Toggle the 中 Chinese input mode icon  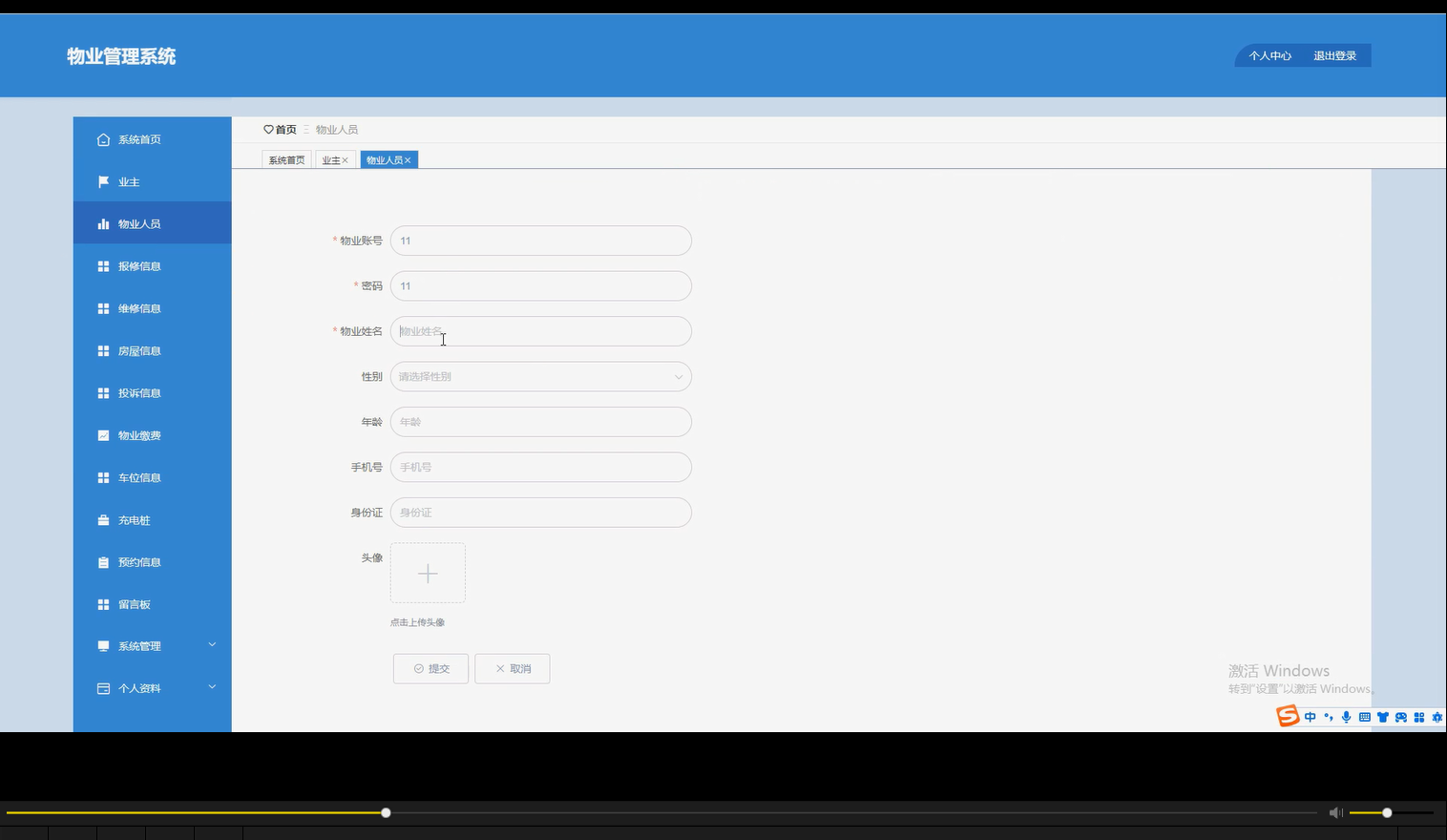(x=1311, y=717)
